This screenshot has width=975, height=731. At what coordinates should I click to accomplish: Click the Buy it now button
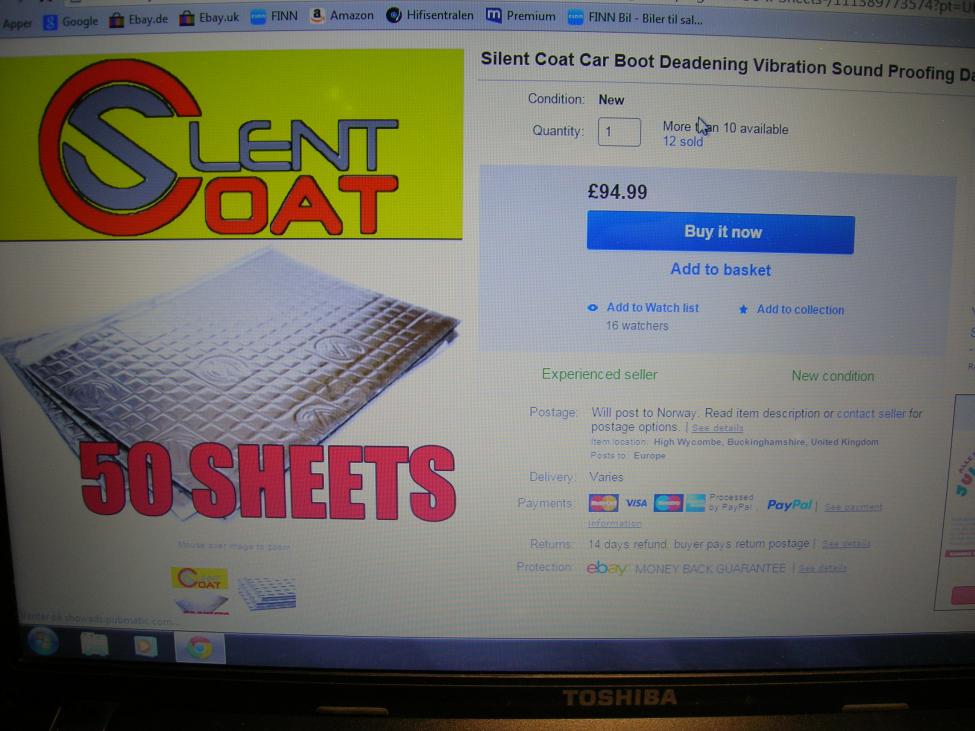pyautogui.click(x=721, y=232)
